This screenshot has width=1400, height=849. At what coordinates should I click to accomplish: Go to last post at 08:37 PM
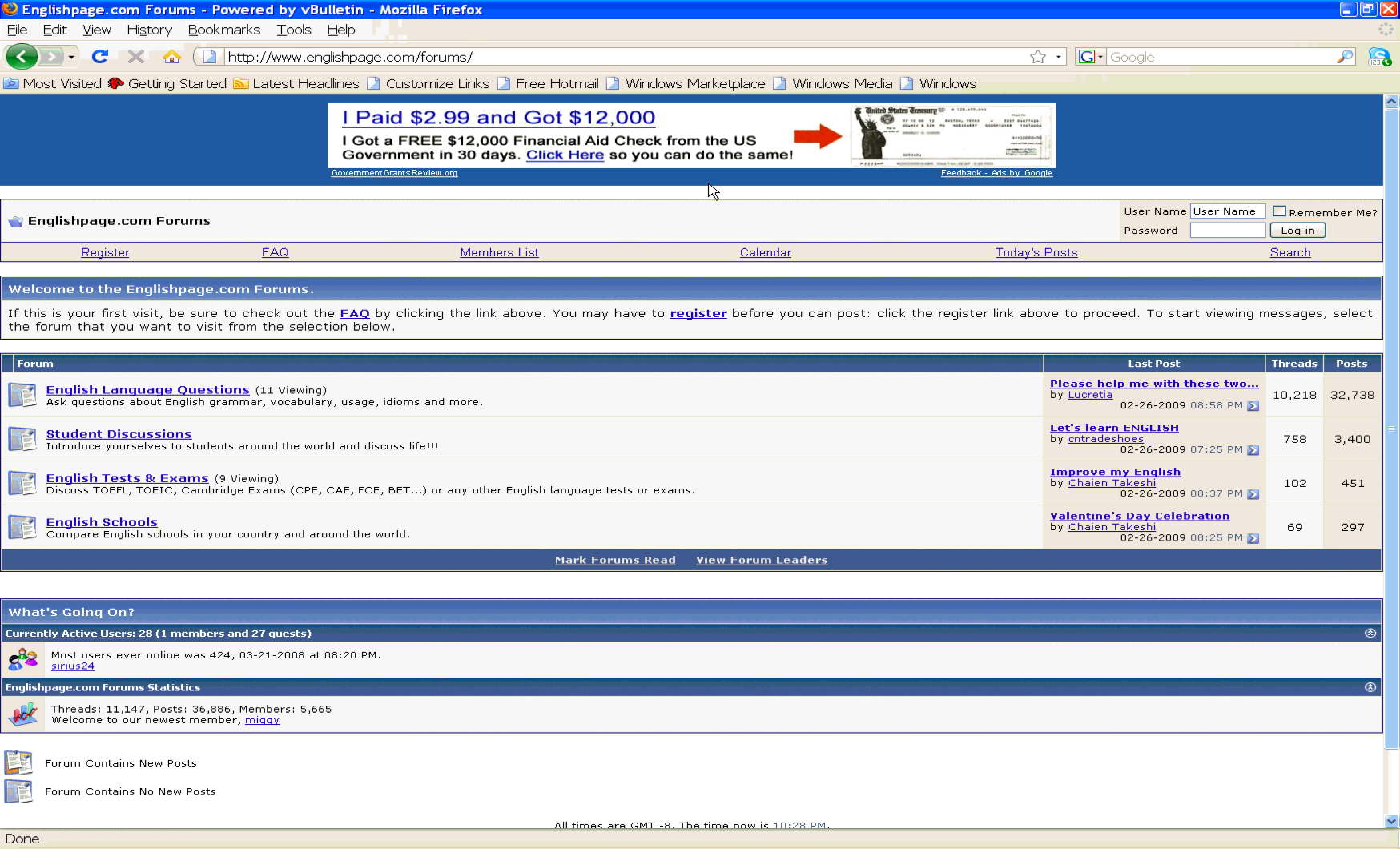[1253, 494]
